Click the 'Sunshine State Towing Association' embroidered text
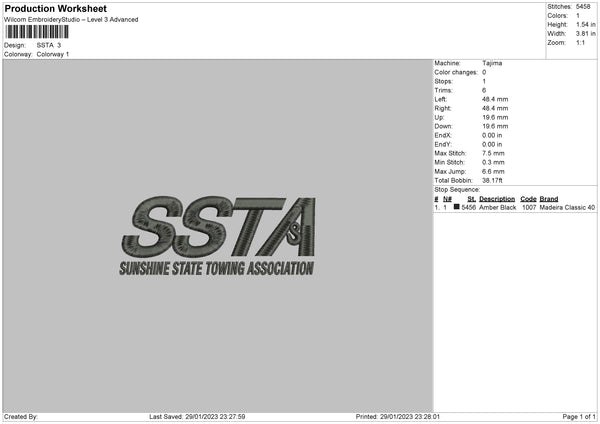Screen dimensions: 600x424 pyautogui.click(x=217, y=268)
